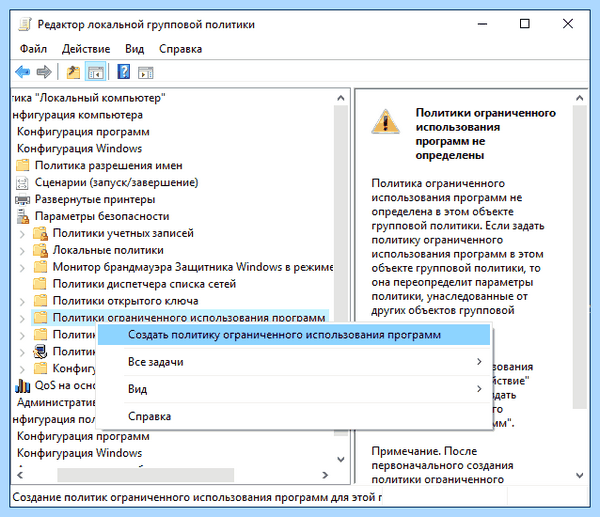Click the printer icon beside Развернутые принтеры
This screenshot has width=600, height=517.
point(22,199)
